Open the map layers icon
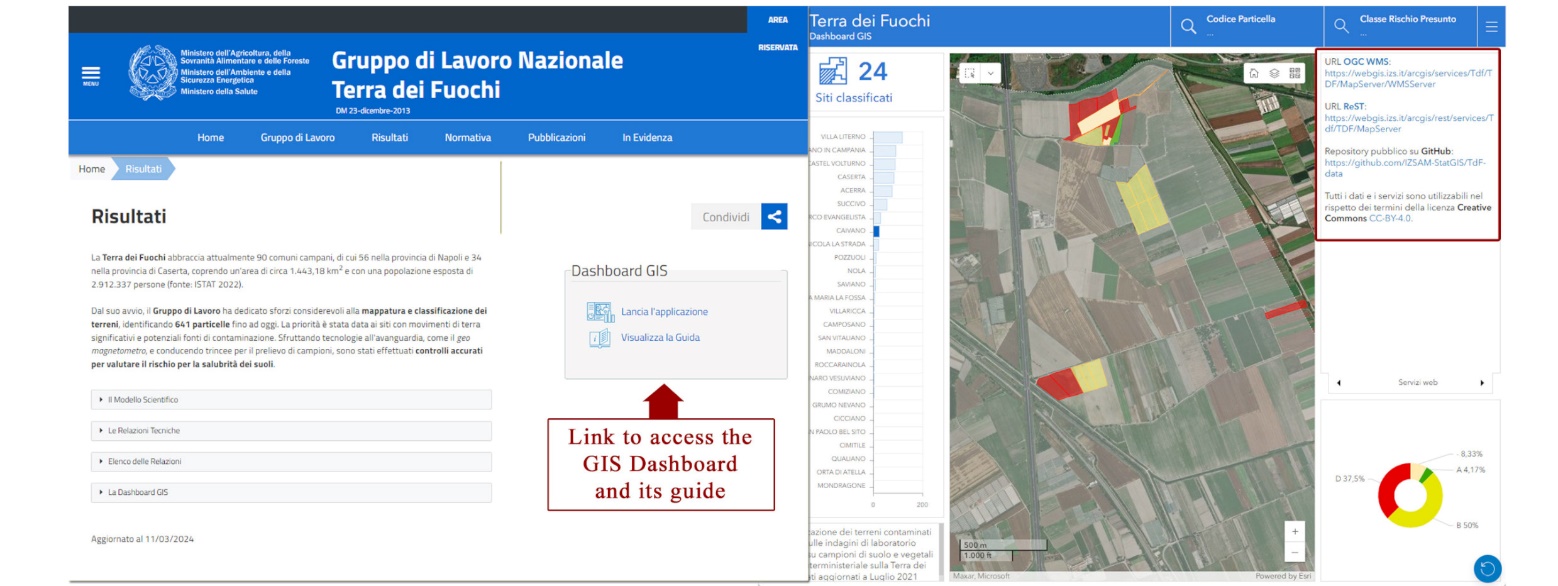Image resolution: width=1558 pixels, height=586 pixels. coord(1274,73)
